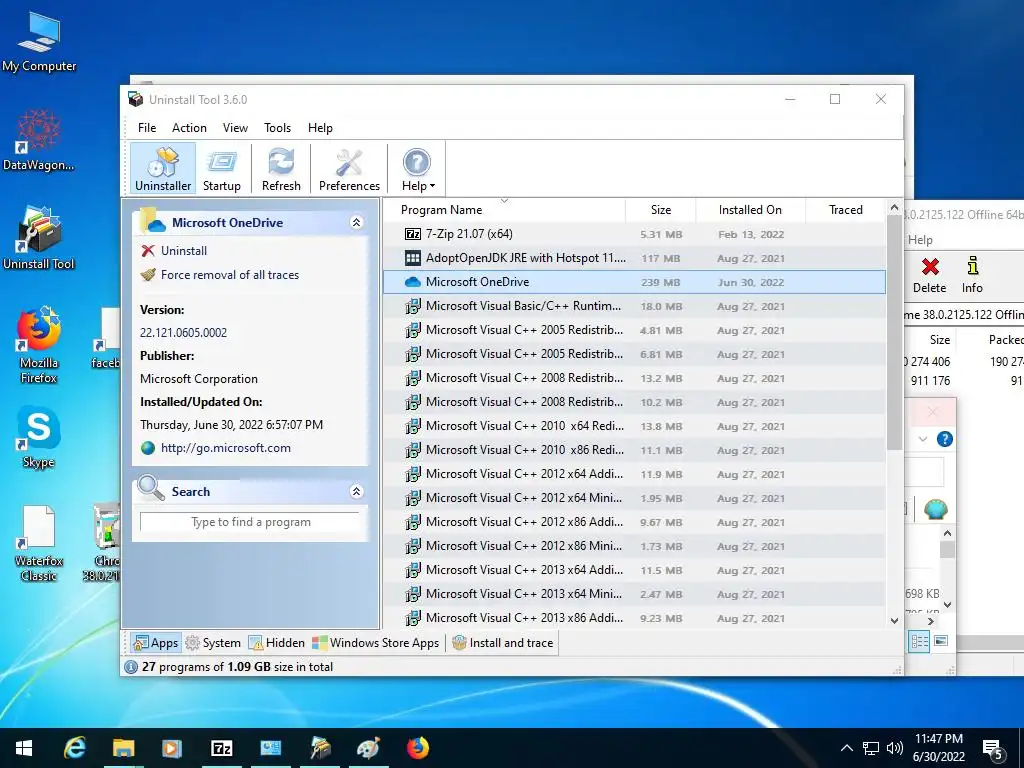Click scroll down arrow of program list

(894, 621)
